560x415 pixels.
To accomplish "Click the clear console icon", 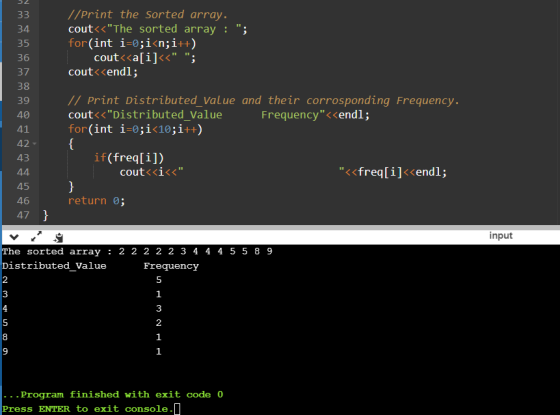I will click(x=59, y=237).
